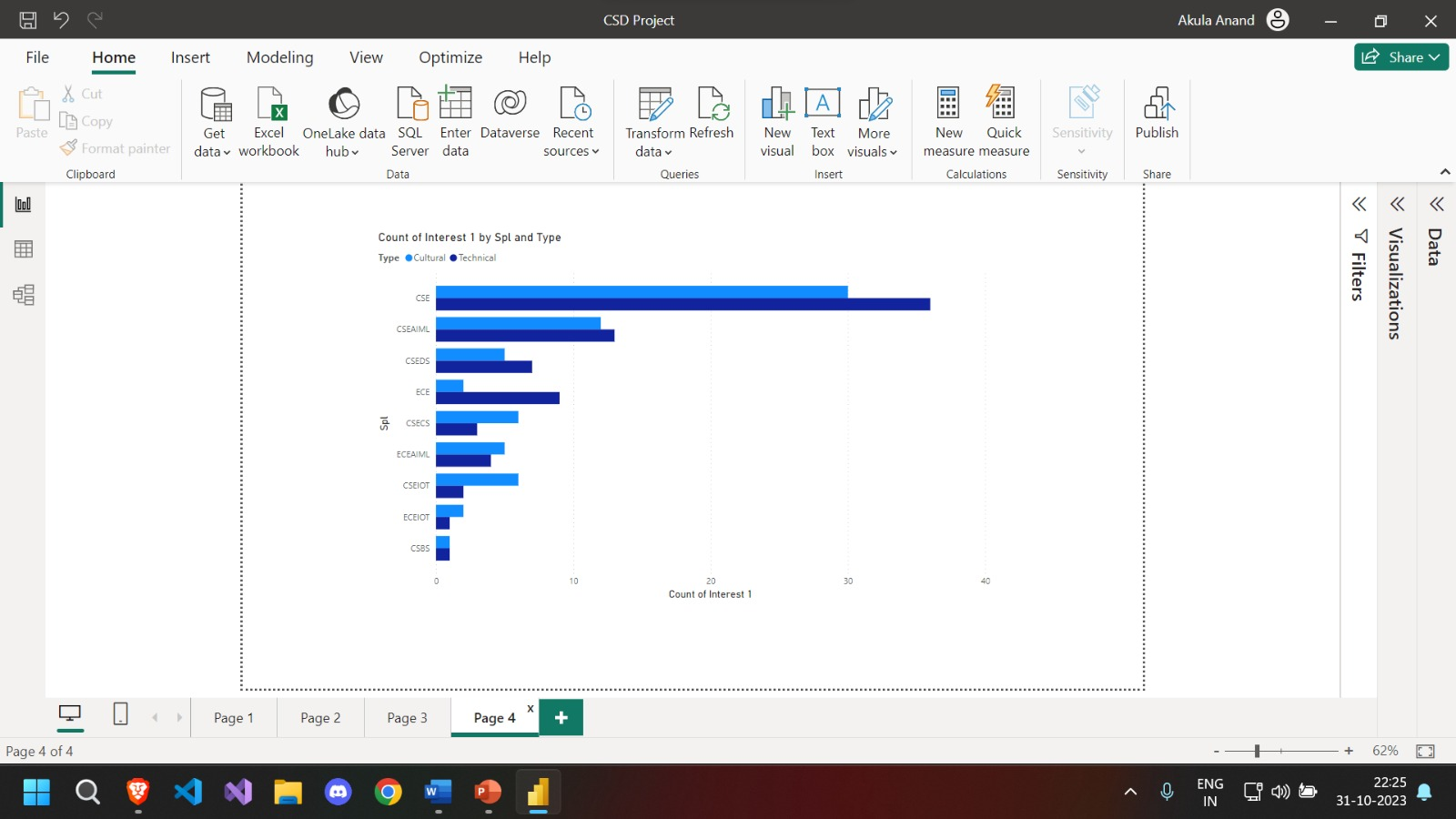
Task: Open Dataverse connector
Action: pos(510,114)
